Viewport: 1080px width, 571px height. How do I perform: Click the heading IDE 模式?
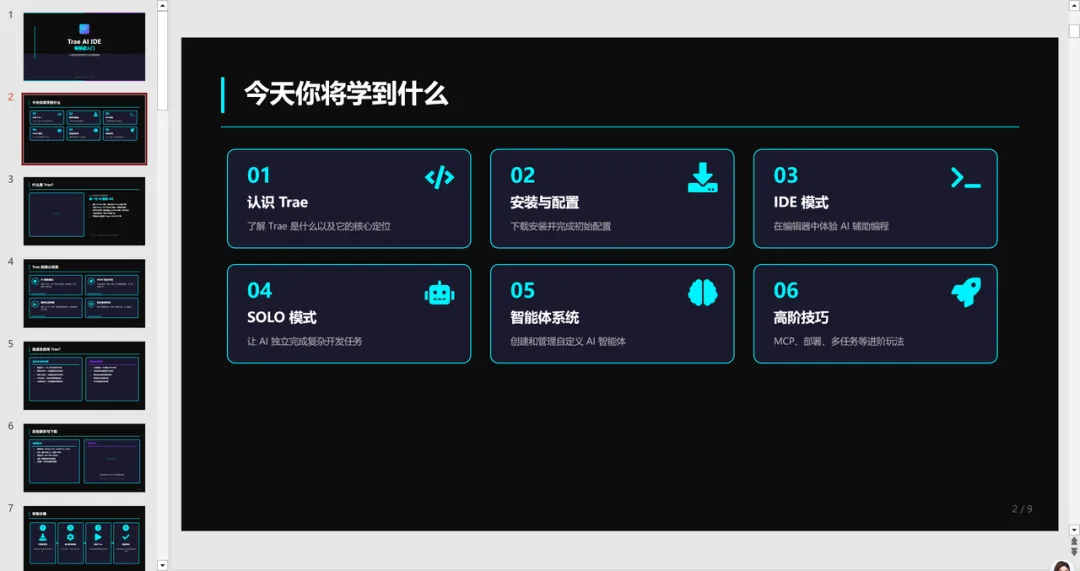(801, 203)
